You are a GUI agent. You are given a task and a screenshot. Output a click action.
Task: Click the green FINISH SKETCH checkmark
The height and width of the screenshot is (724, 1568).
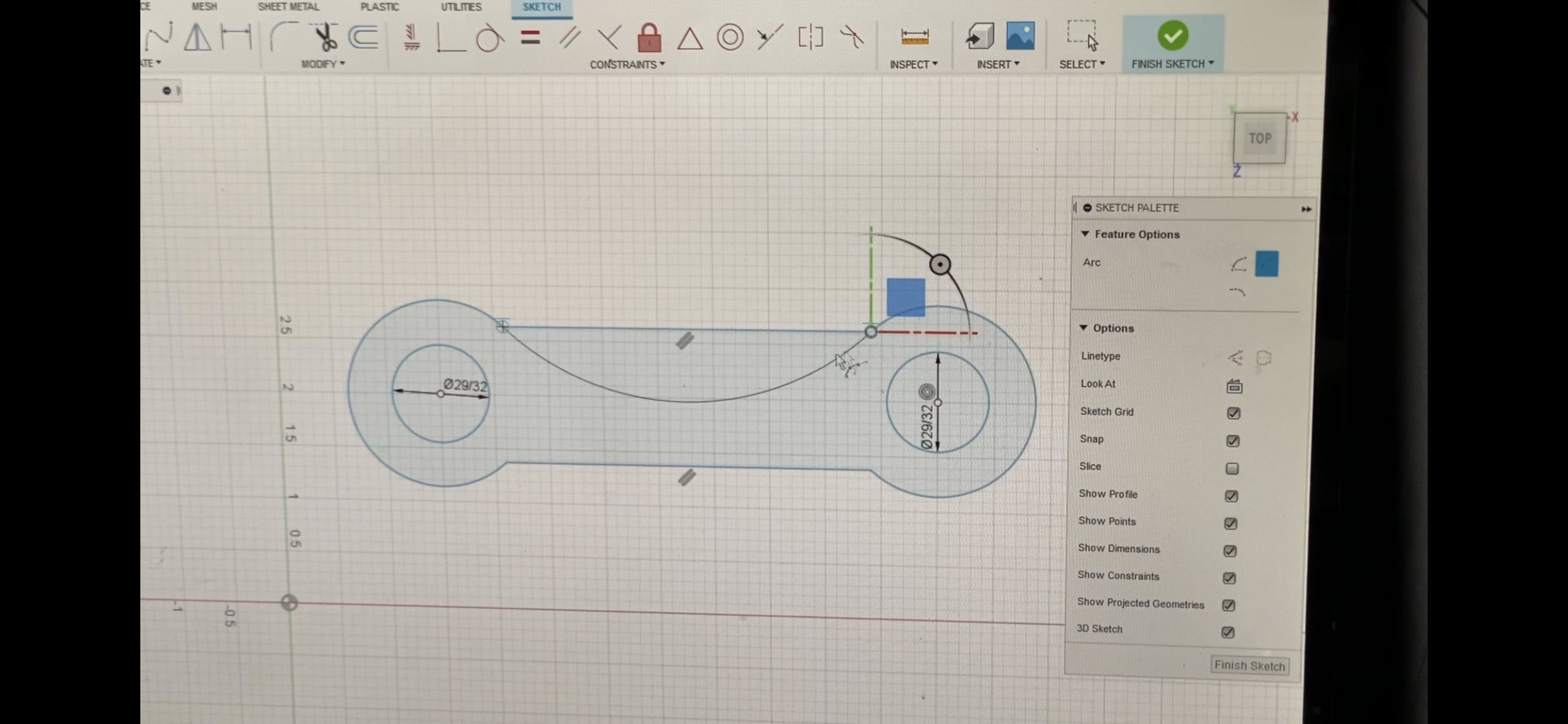coord(1172,35)
